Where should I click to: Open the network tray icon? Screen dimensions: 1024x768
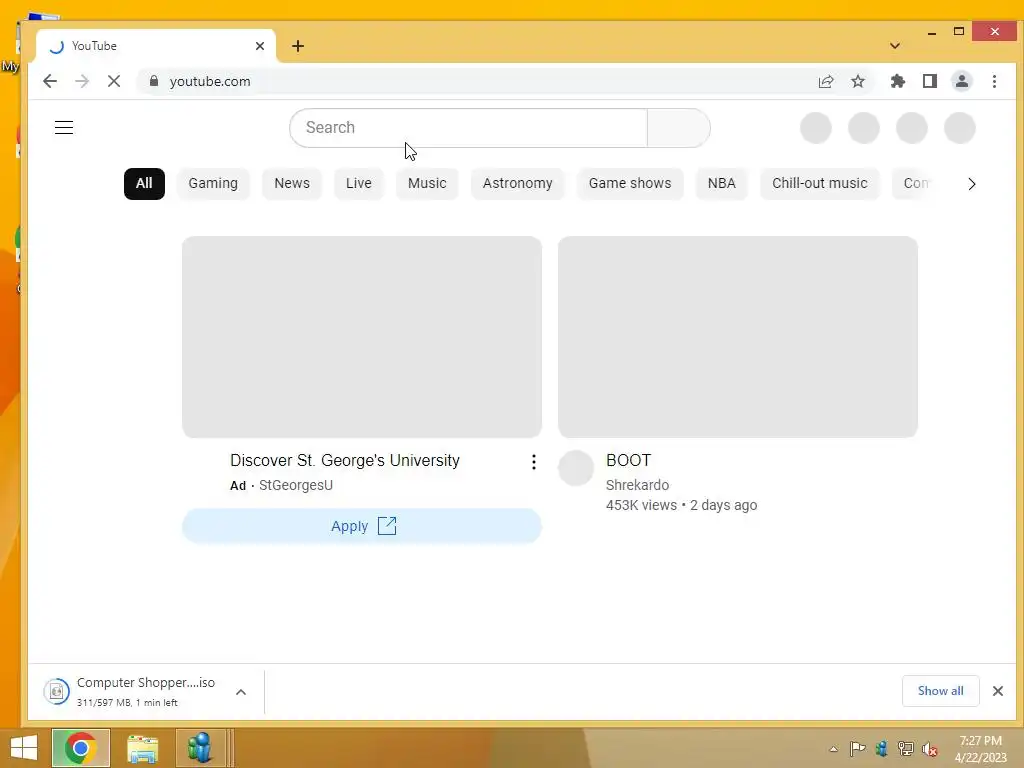coord(905,749)
